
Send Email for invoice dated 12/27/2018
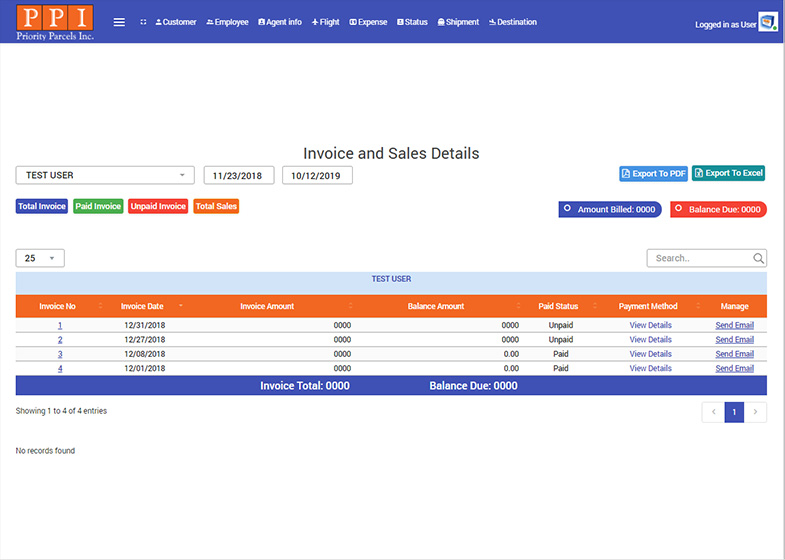[x=734, y=340]
